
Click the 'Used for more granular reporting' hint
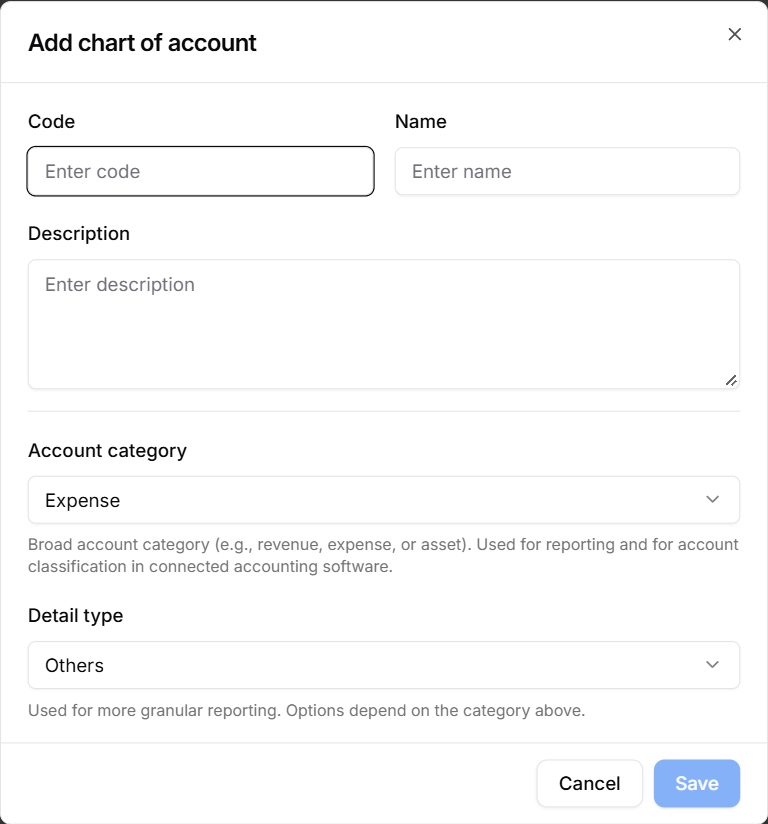(x=306, y=710)
